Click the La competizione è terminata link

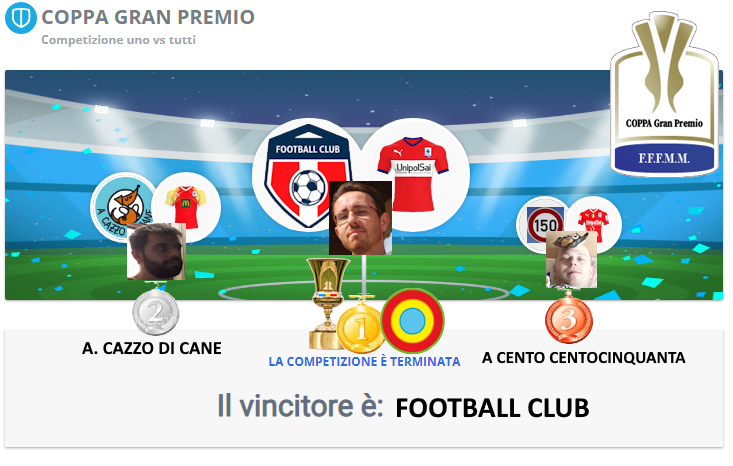click(x=364, y=361)
